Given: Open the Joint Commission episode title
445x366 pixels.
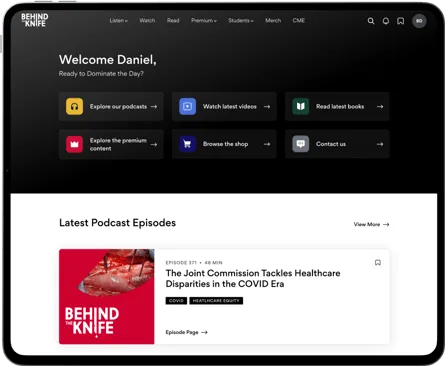Looking at the screenshot, I should pos(253,279).
